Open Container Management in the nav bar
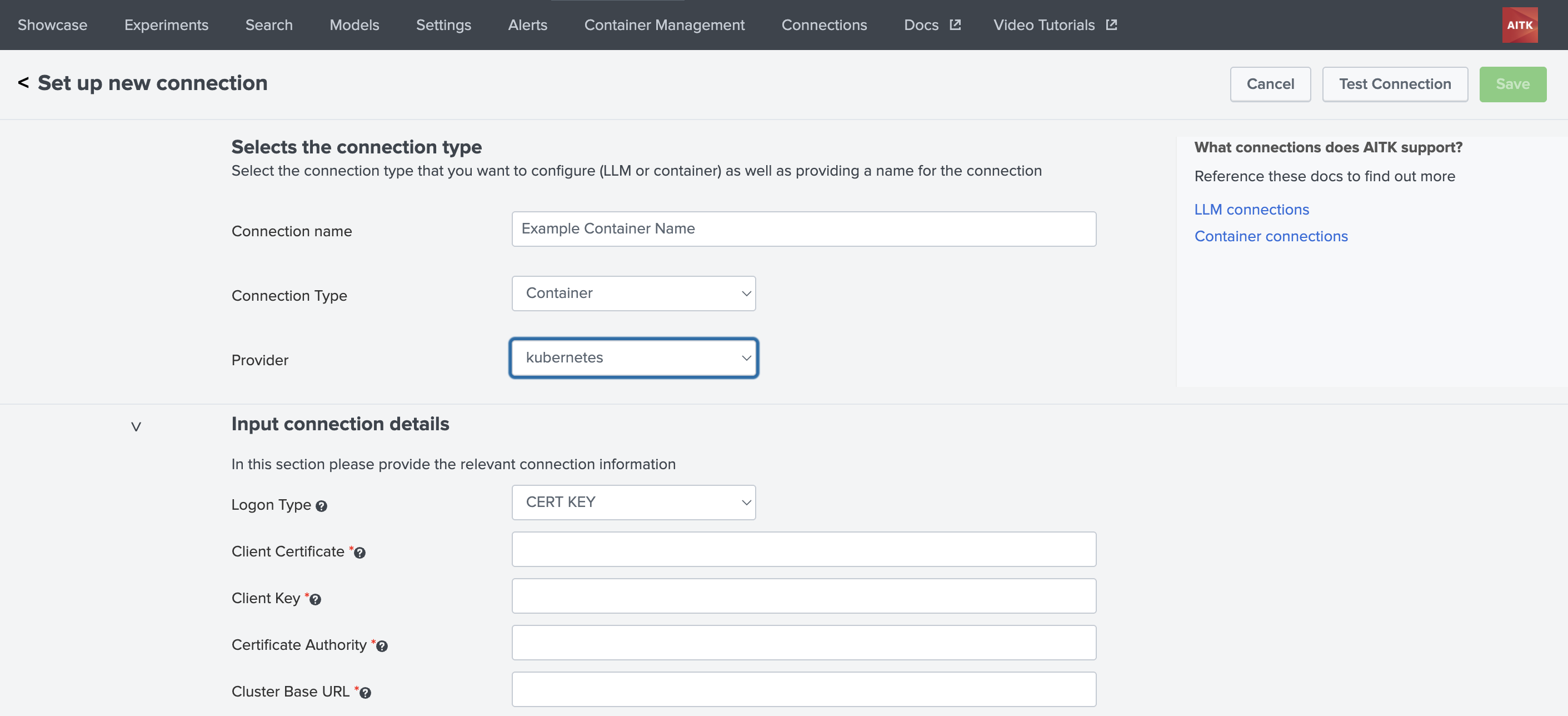 [664, 25]
